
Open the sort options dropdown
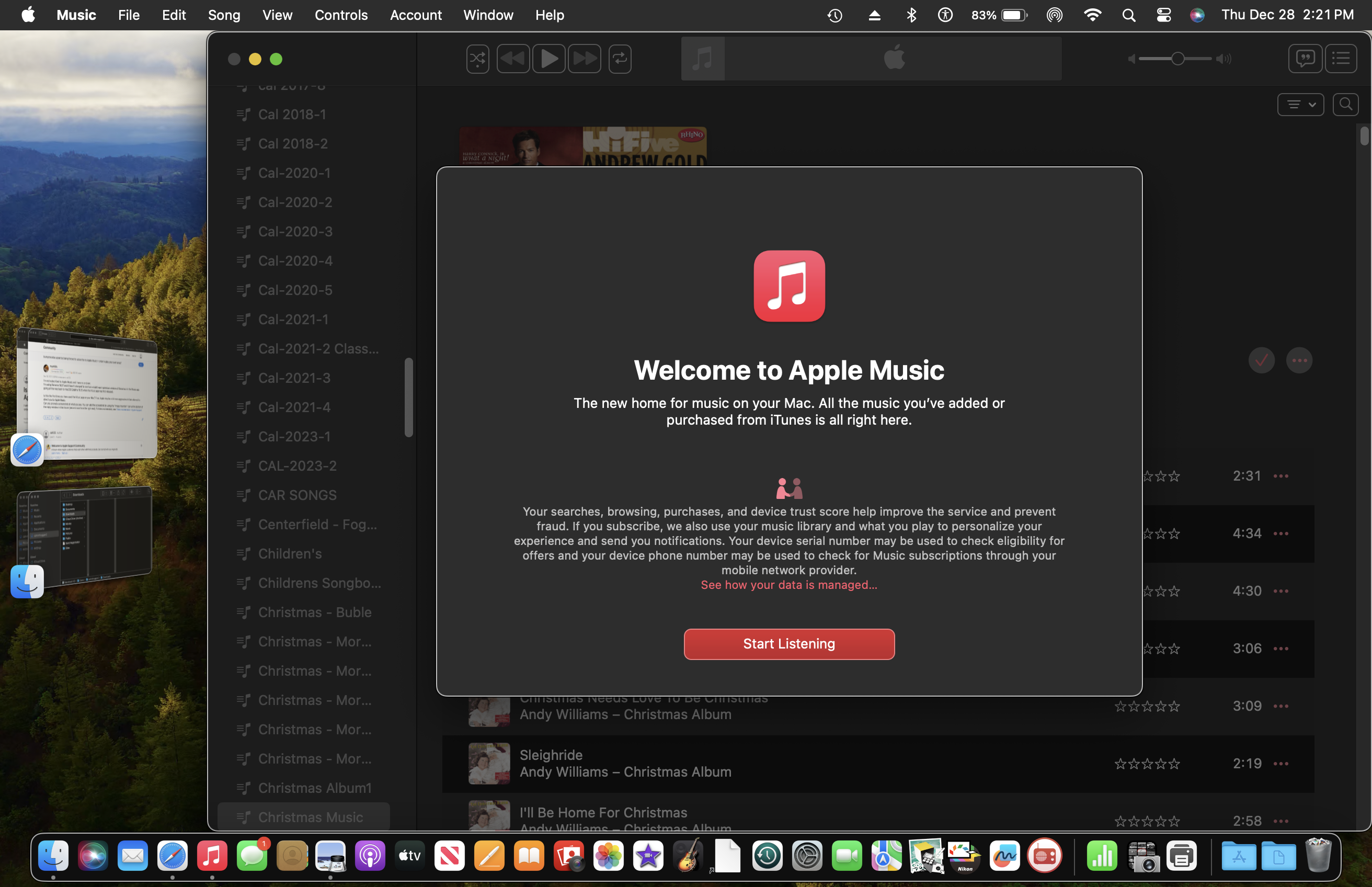[1300, 104]
